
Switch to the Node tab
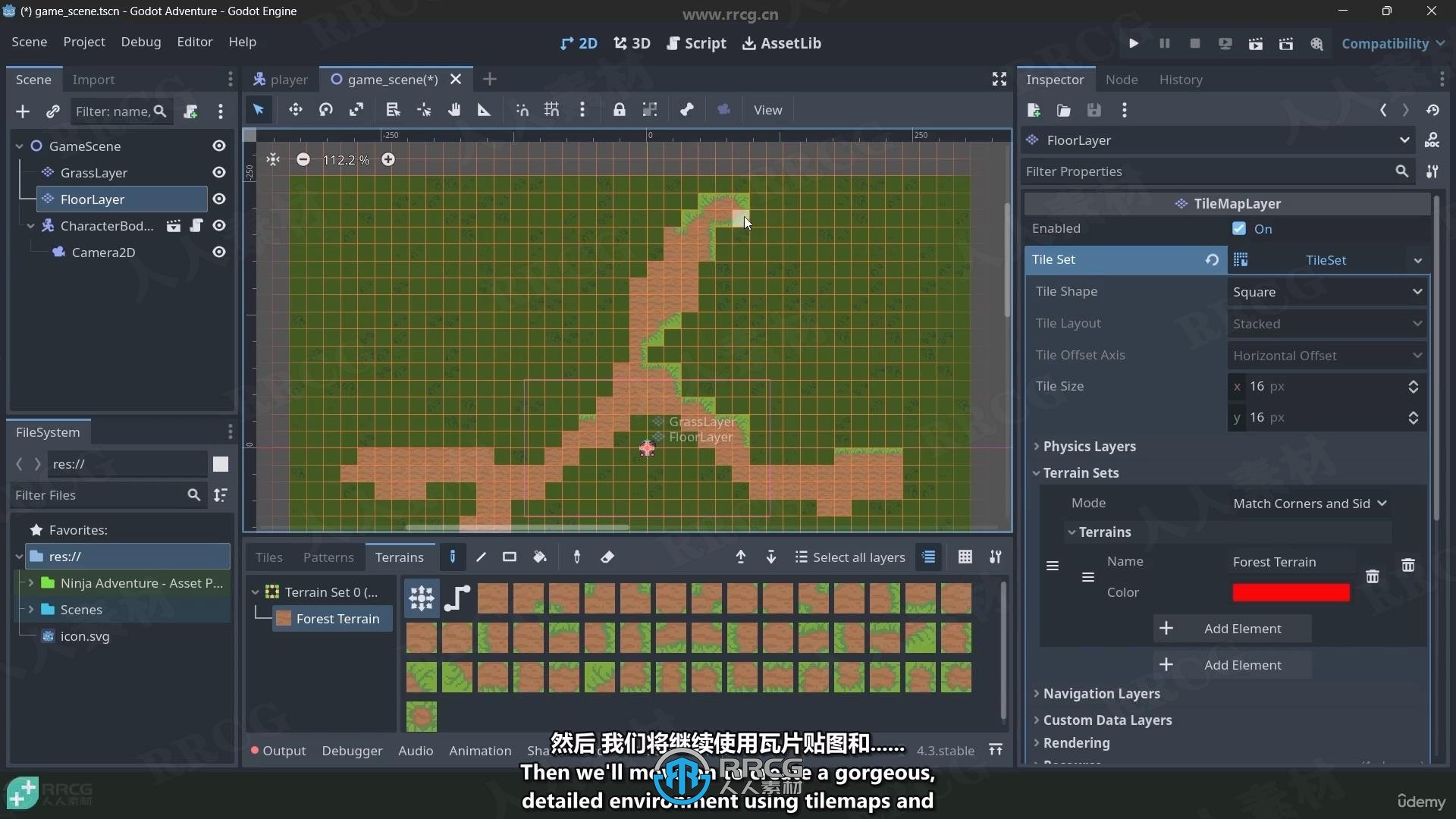[x=1122, y=80]
